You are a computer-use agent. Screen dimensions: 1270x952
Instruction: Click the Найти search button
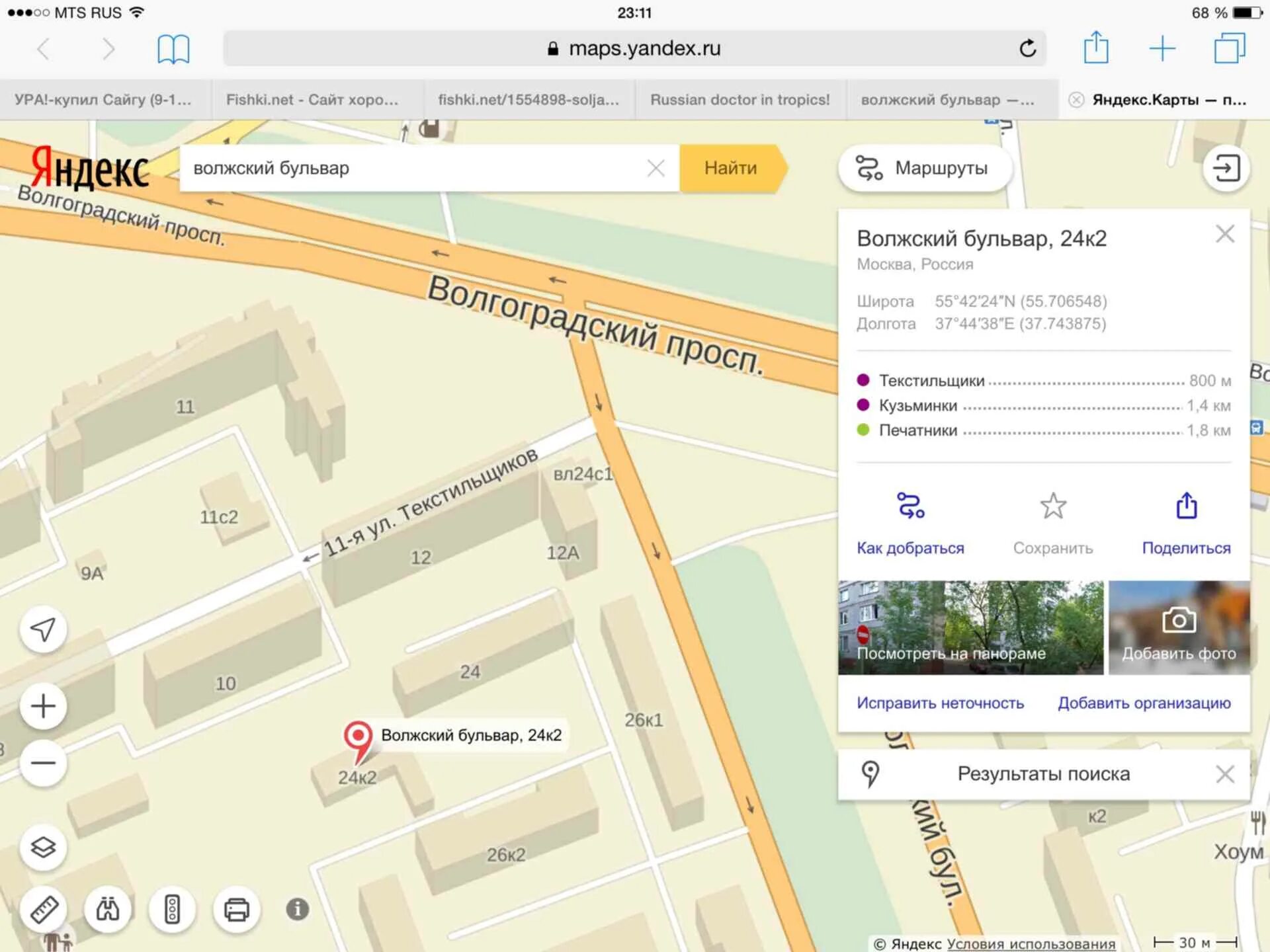733,168
